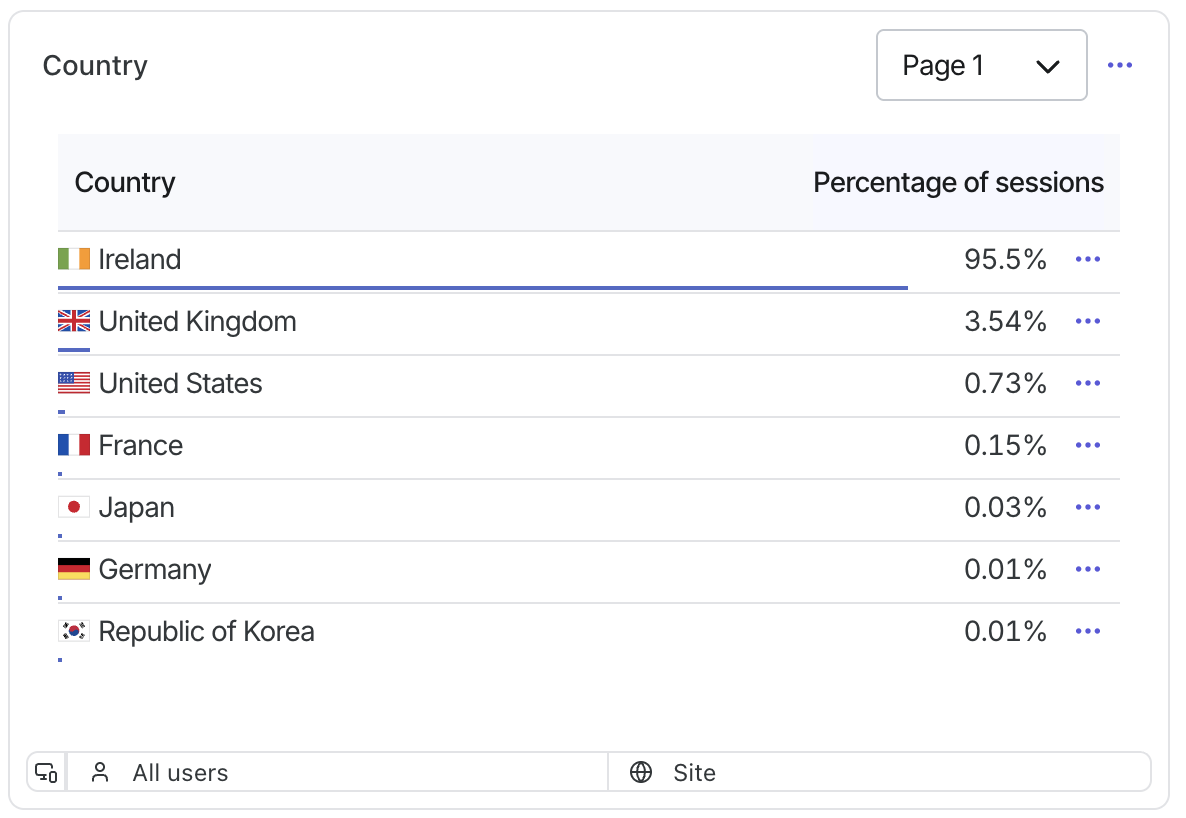This screenshot has height=818, width=1186.
Task: Select the Ireland country name
Action: (140, 260)
